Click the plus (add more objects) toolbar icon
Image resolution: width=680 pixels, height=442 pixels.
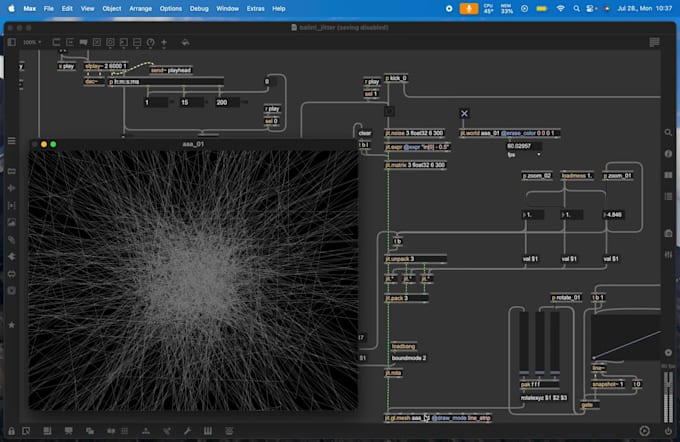click(x=164, y=42)
